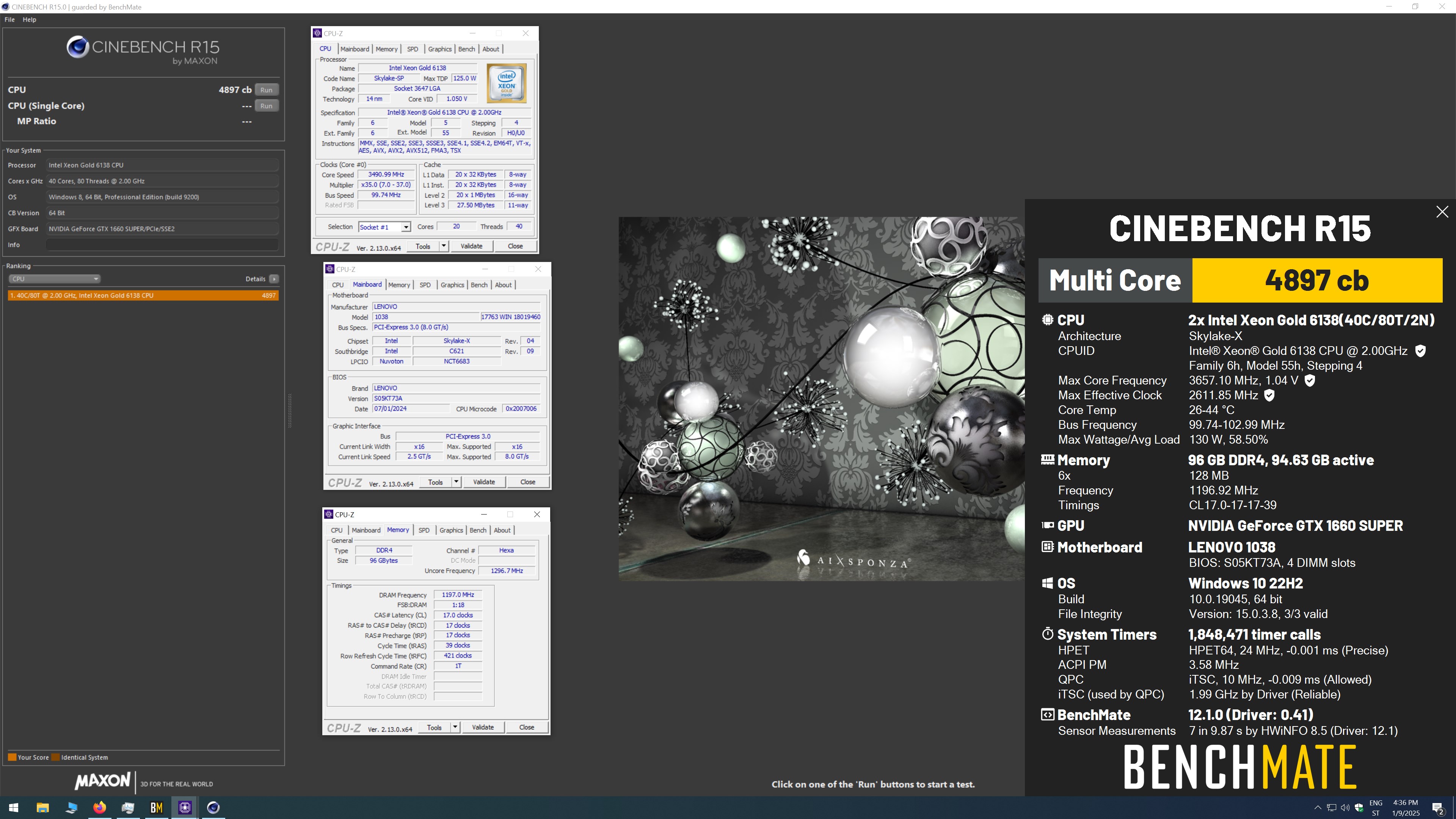Viewport: 1456px width, 819px height.
Task: Open BenchMate from the taskbar
Action: pos(157,807)
